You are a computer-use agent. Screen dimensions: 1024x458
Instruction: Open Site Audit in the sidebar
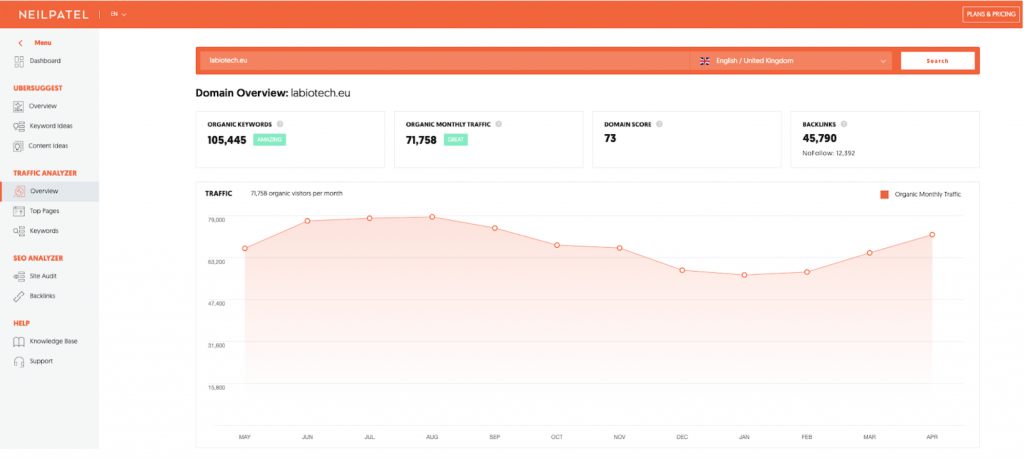[x=43, y=276]
